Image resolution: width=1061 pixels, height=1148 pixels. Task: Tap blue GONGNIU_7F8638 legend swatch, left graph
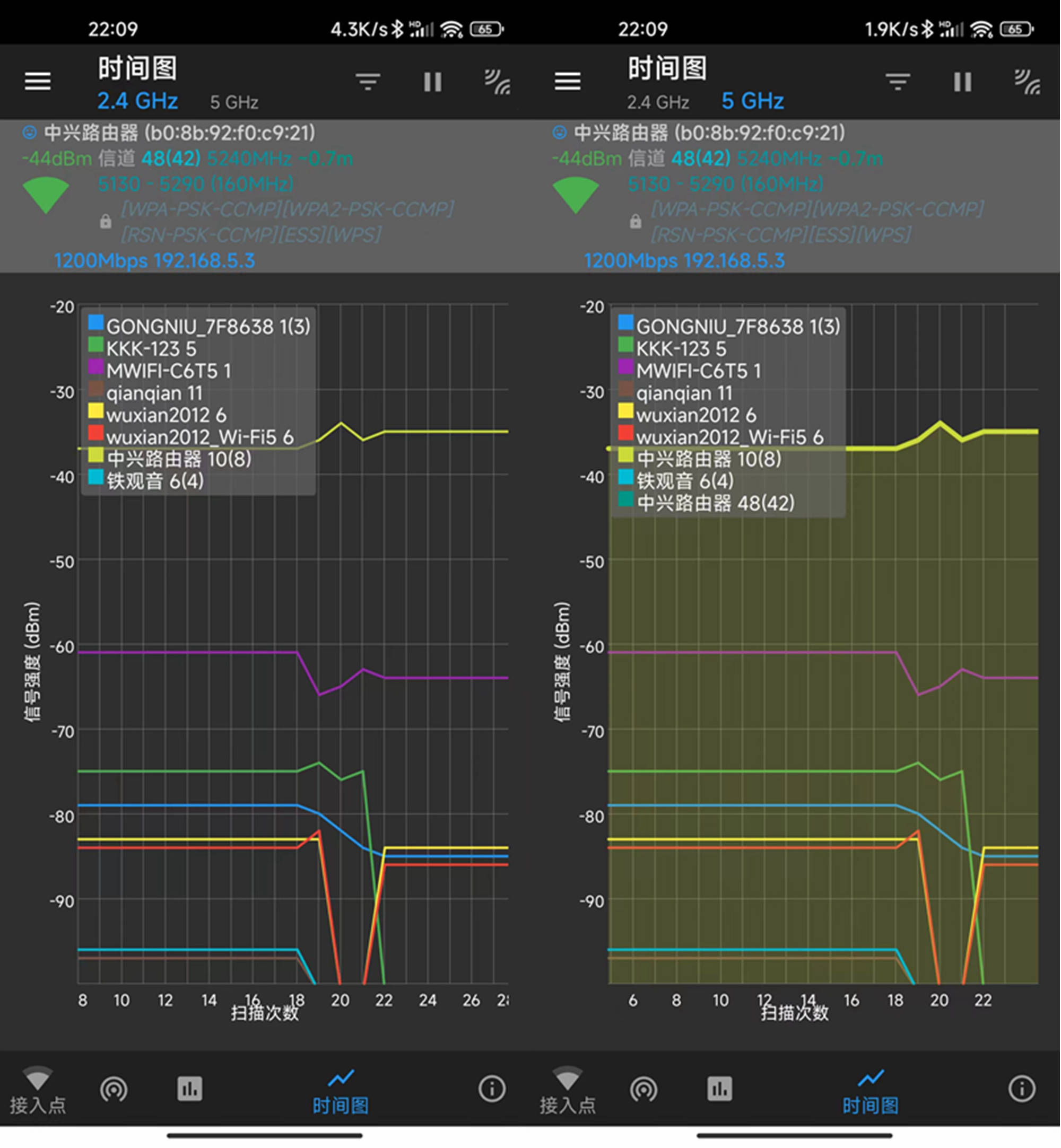96,322
